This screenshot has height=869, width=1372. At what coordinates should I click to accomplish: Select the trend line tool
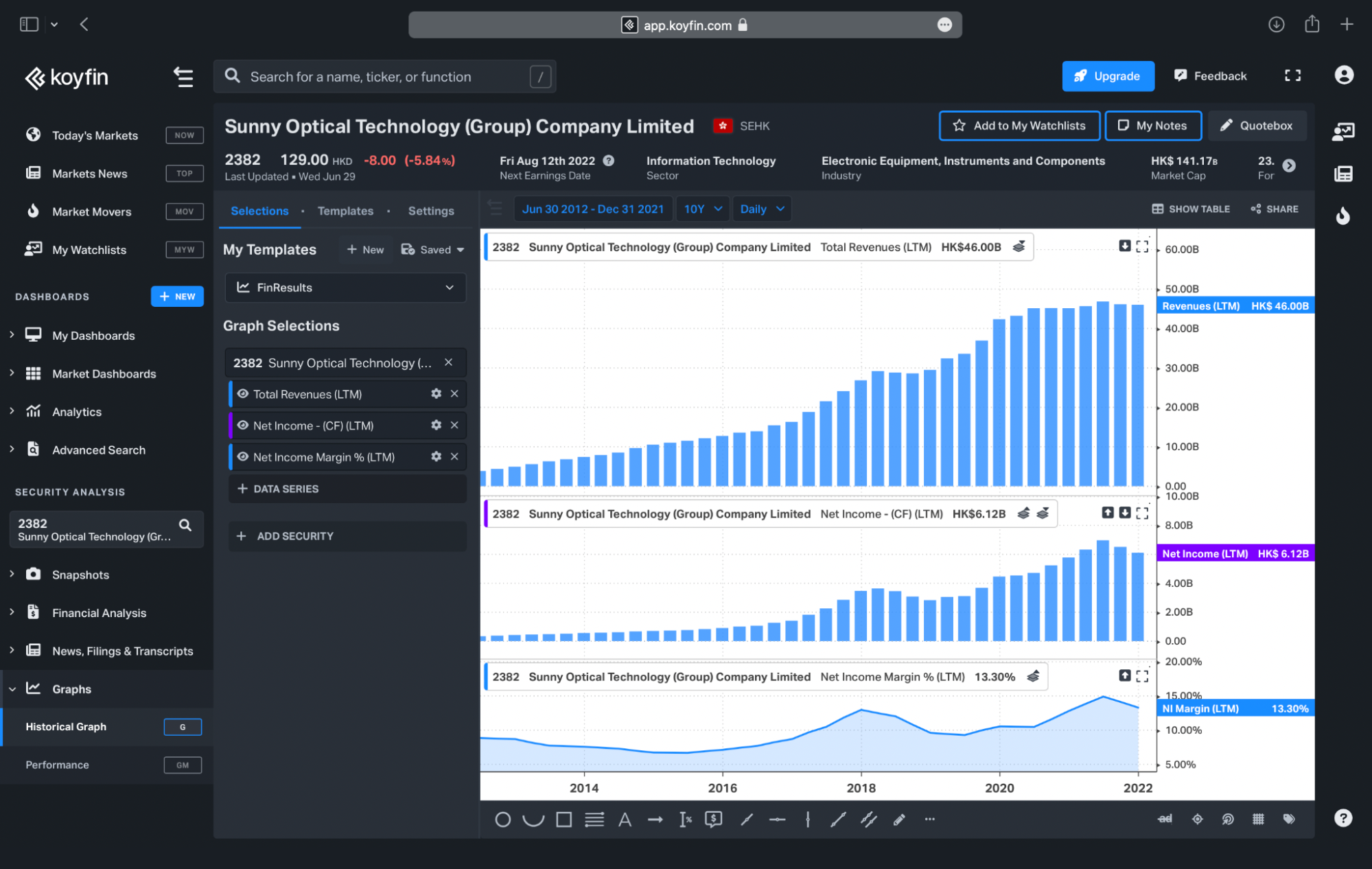(x=838, y=820)
